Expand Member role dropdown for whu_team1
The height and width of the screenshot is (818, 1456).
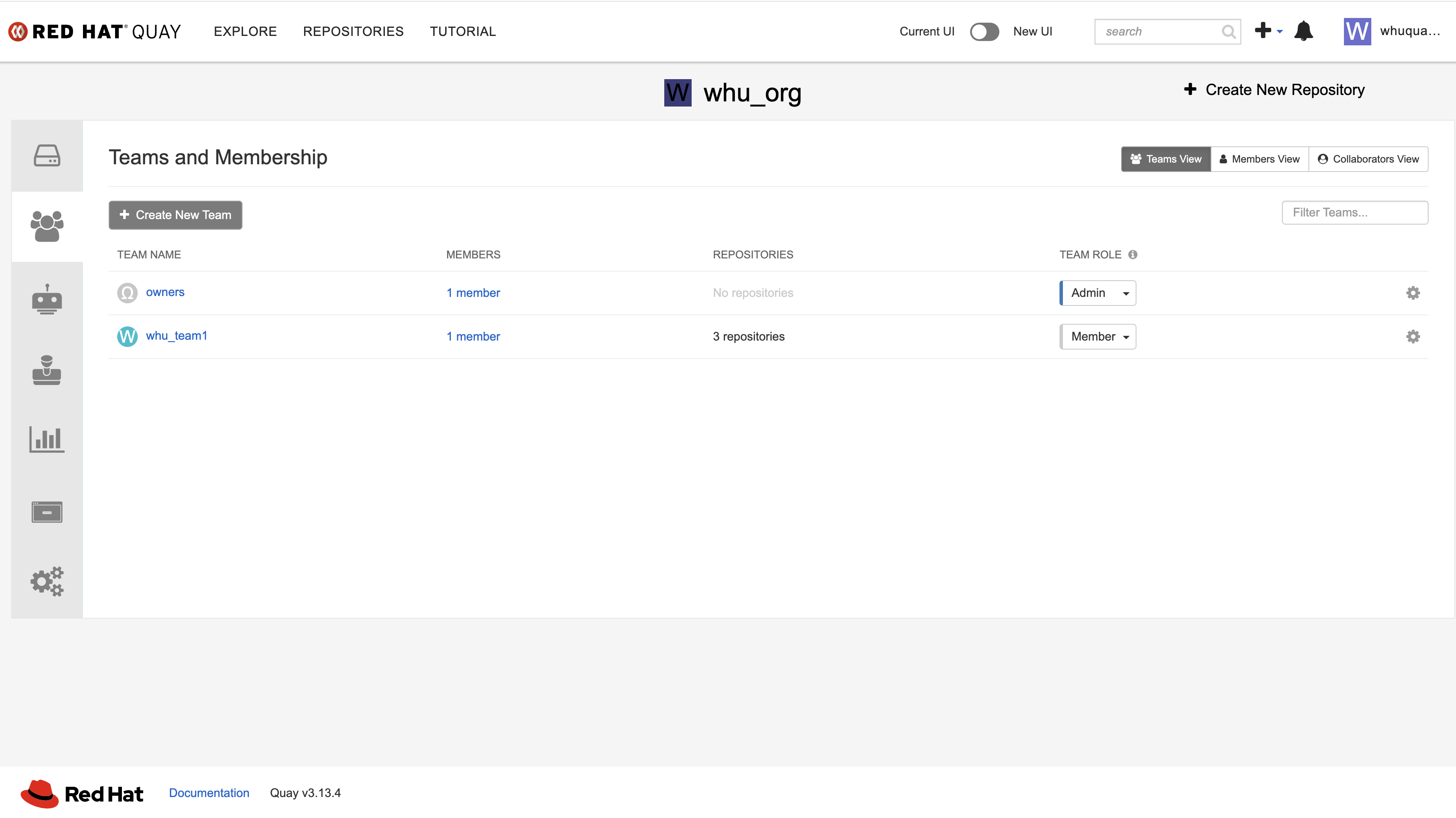tap(1098, 336)
